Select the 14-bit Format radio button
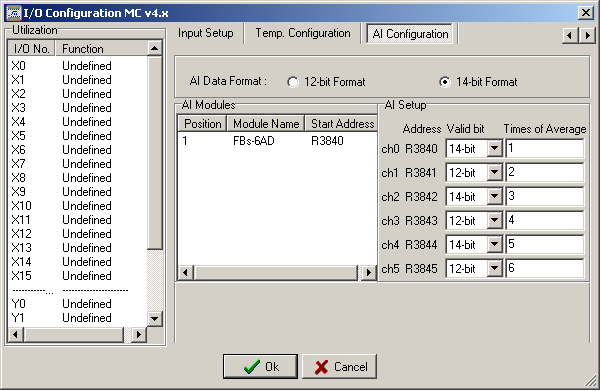 click(445, 82)
